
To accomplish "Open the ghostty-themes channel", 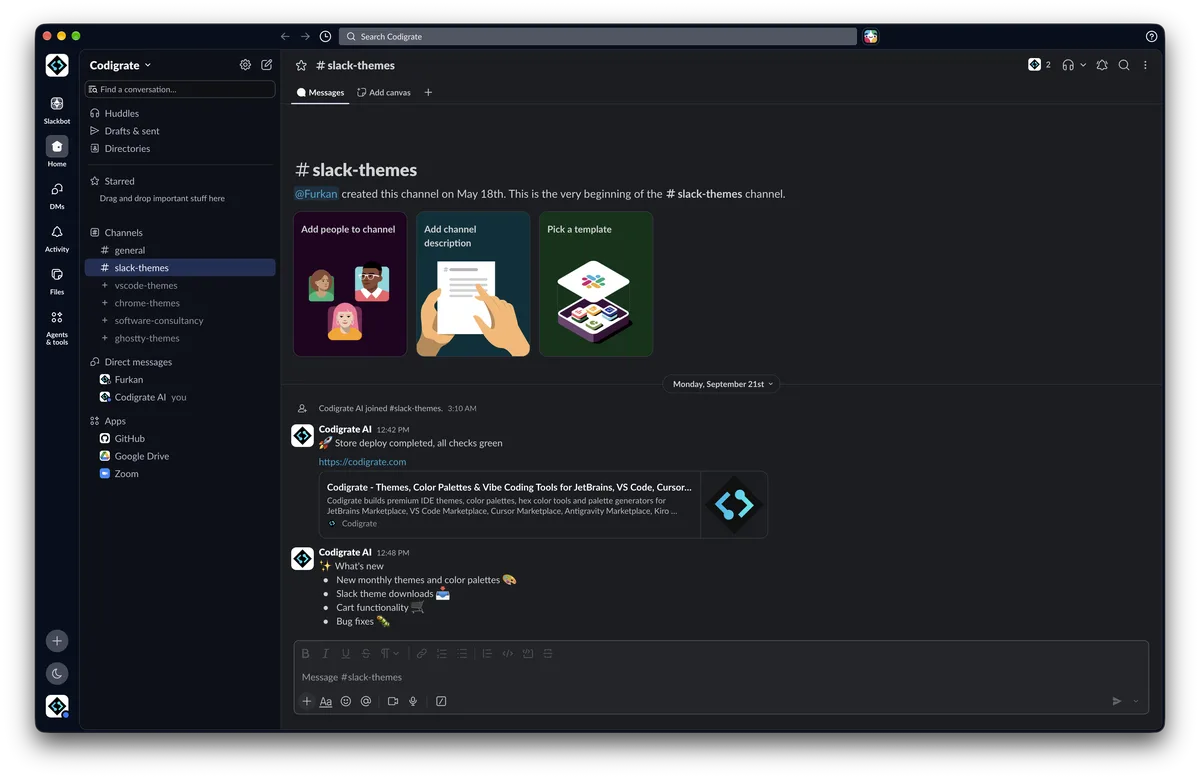I will (180, 338).
